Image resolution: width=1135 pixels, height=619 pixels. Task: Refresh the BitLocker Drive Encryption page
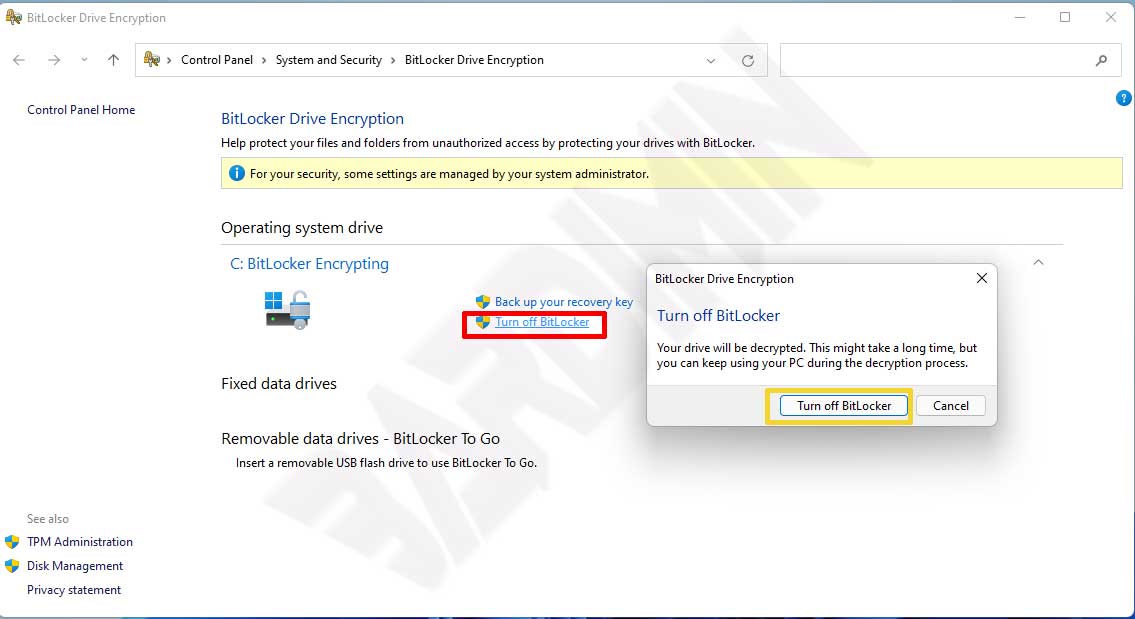[x=747, y=60]
